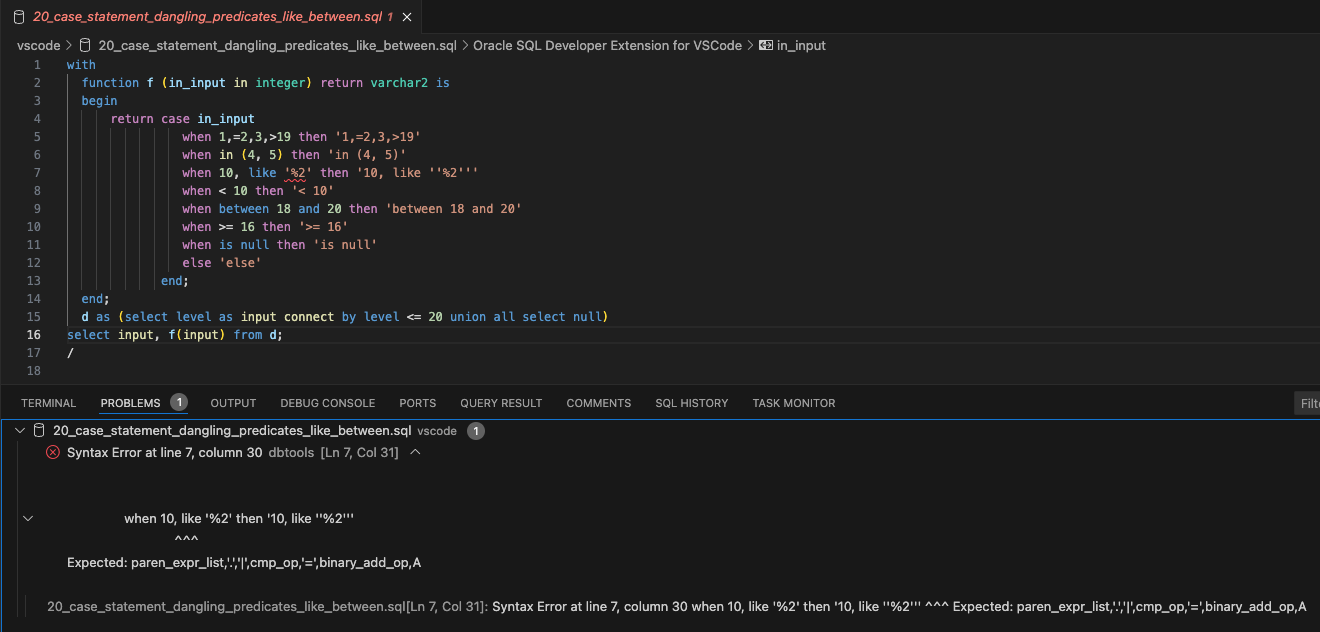The image size is (1320, 632).
Task: Click vscode in the breadcrumb trail
Action: point(38,45)
